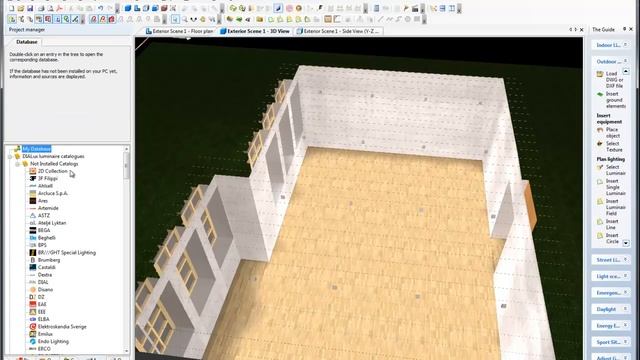Create a new project with the New icon

12,8
